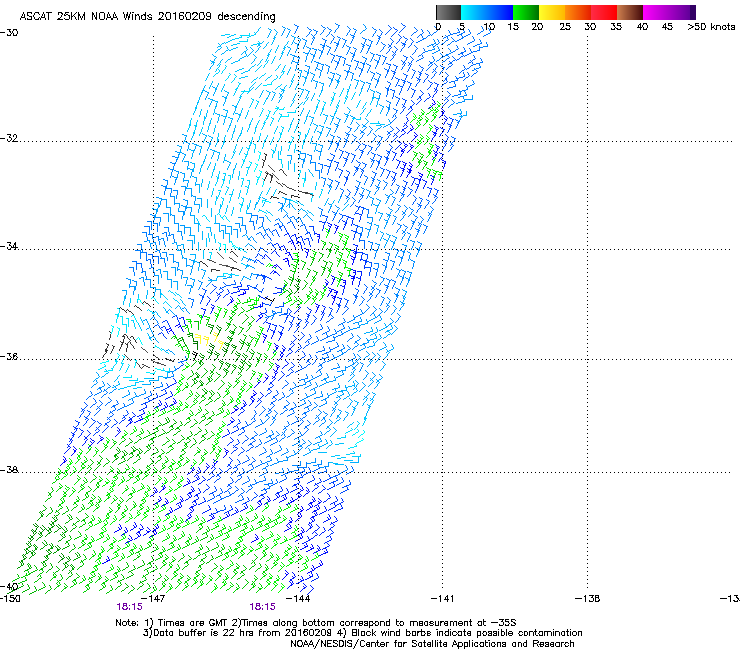Image resolution: width=740 pixels, height=650 pixels.
Task: Click the -34 latitude axis label
Action: pyautogui.click(x=9, y=246)
